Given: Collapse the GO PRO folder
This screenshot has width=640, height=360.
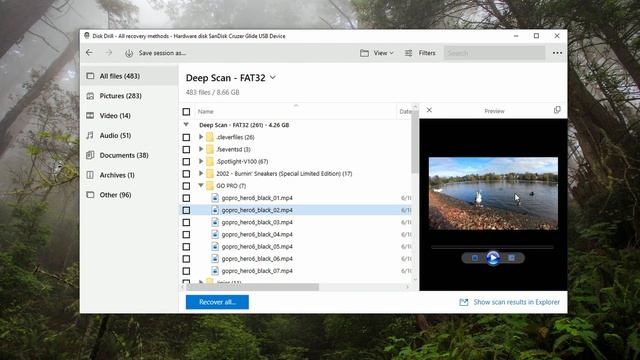Looking at the screenshot, I should click(x=201, y=185).
